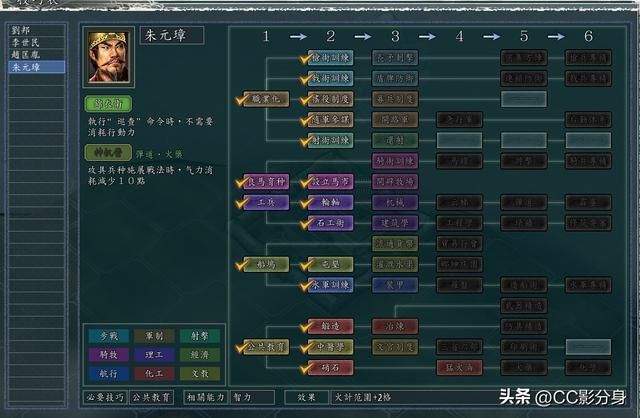Select the 水軍訓練 tech node
640x418 pixels.
(x=330, y=285)
